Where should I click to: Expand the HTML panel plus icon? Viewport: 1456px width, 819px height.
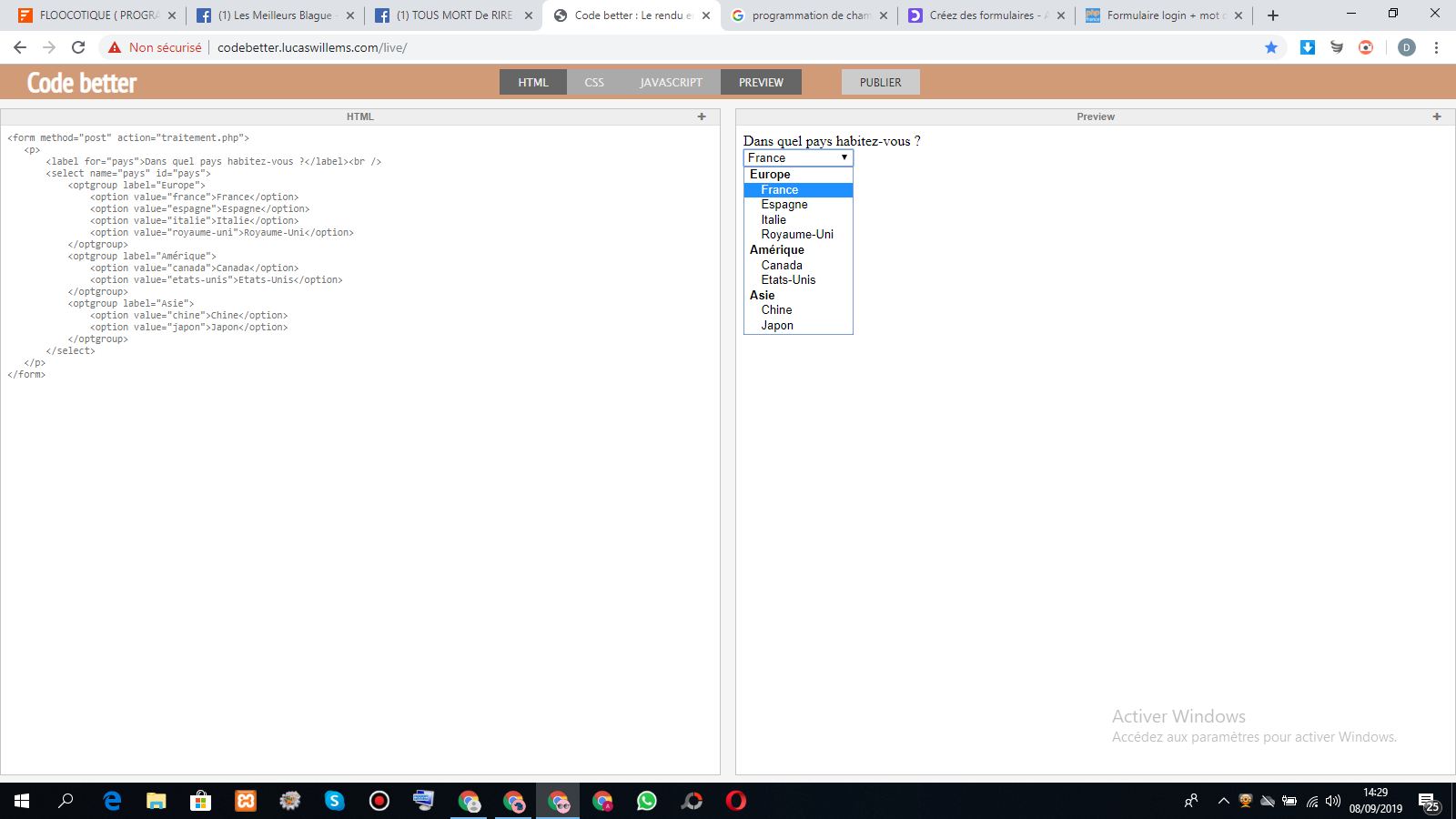tap(702, 116)
